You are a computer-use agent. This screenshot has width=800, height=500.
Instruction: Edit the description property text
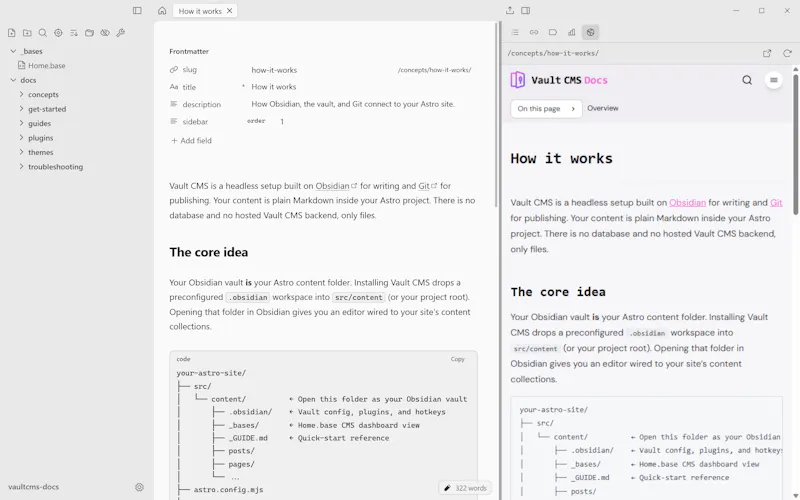pos(353,104)
